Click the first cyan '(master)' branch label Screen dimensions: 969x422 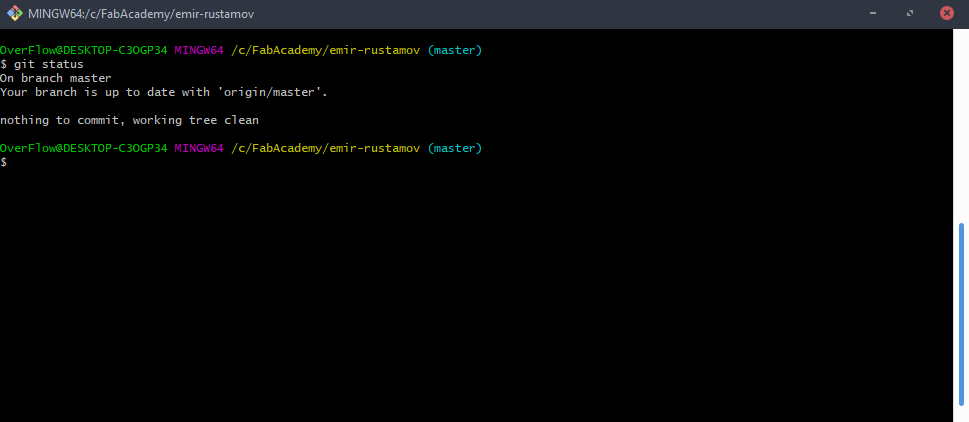coord(455,51)
